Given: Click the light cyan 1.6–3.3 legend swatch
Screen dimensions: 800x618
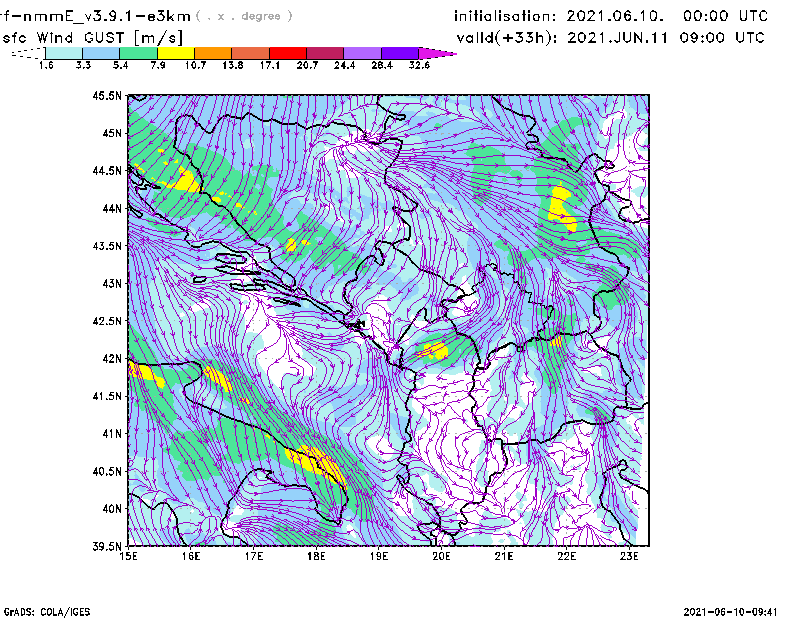Looking at the screenshot, I should (64, 53).
